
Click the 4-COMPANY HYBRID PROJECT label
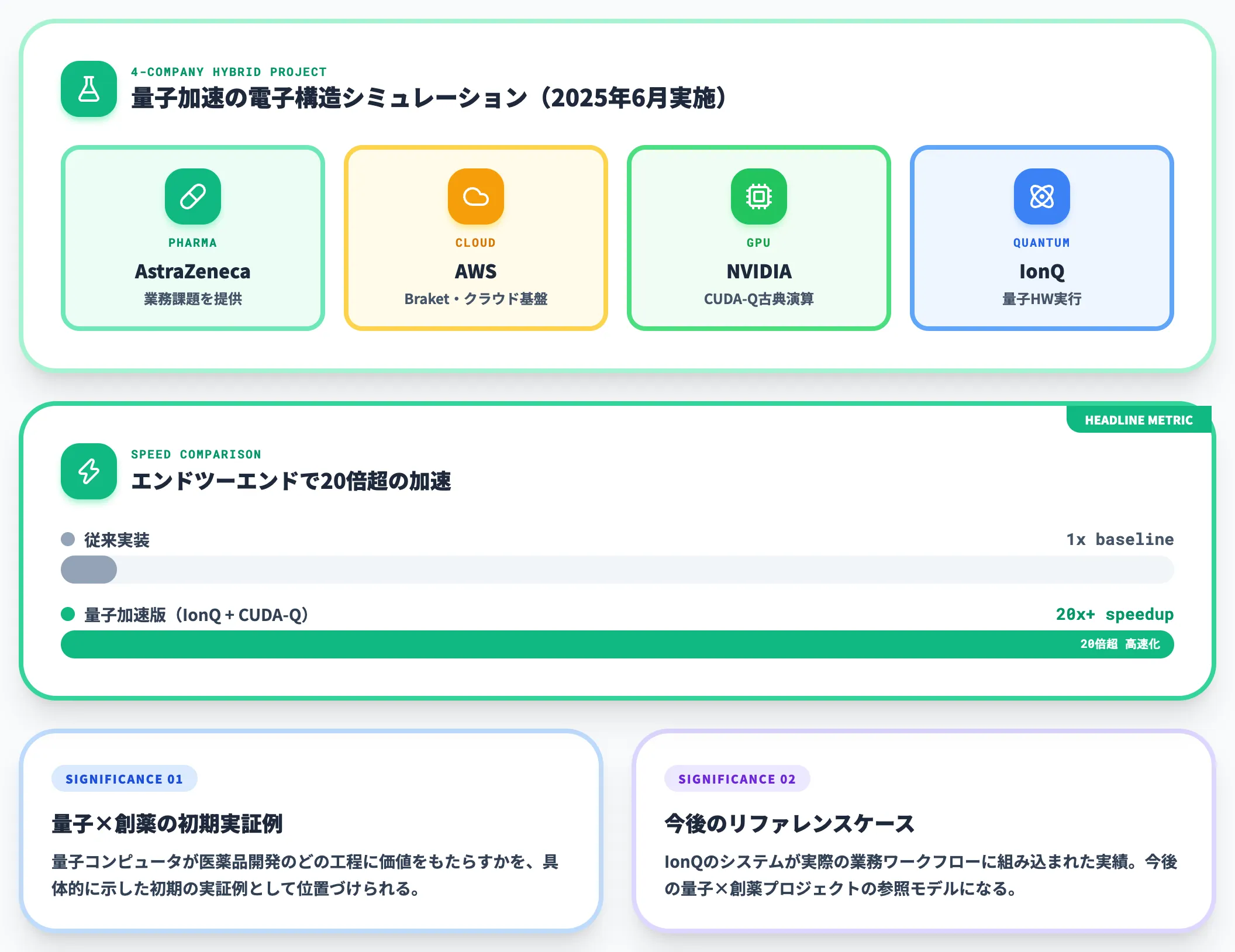229,72
